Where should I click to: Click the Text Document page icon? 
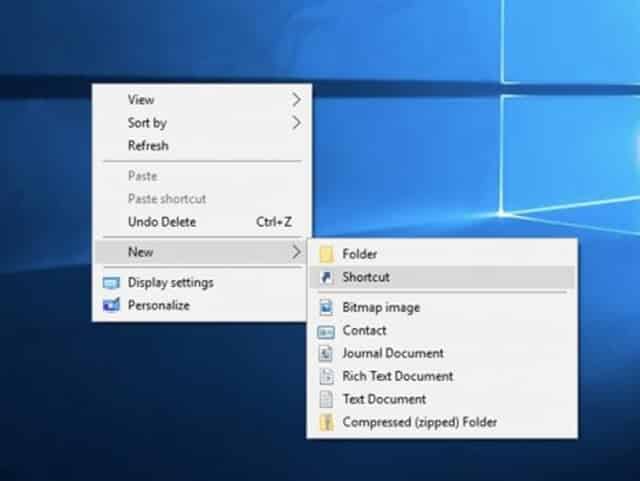324,400
